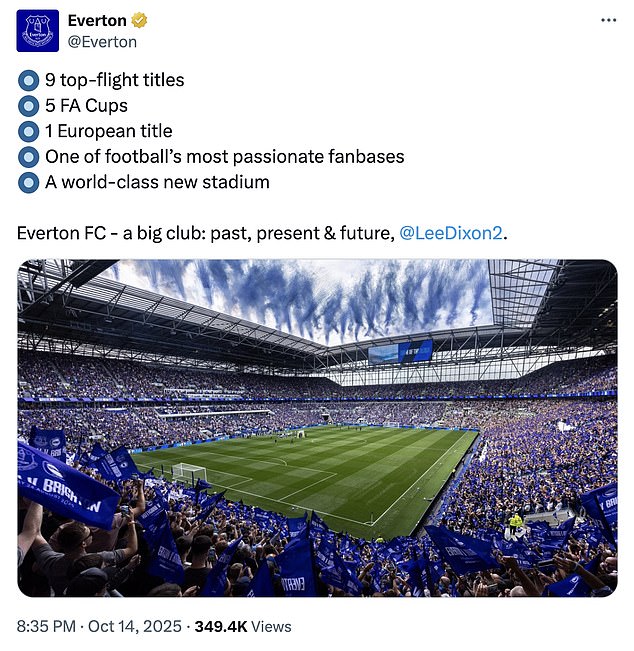
Task: Open the three-dot more options menu
Action: 608,20
